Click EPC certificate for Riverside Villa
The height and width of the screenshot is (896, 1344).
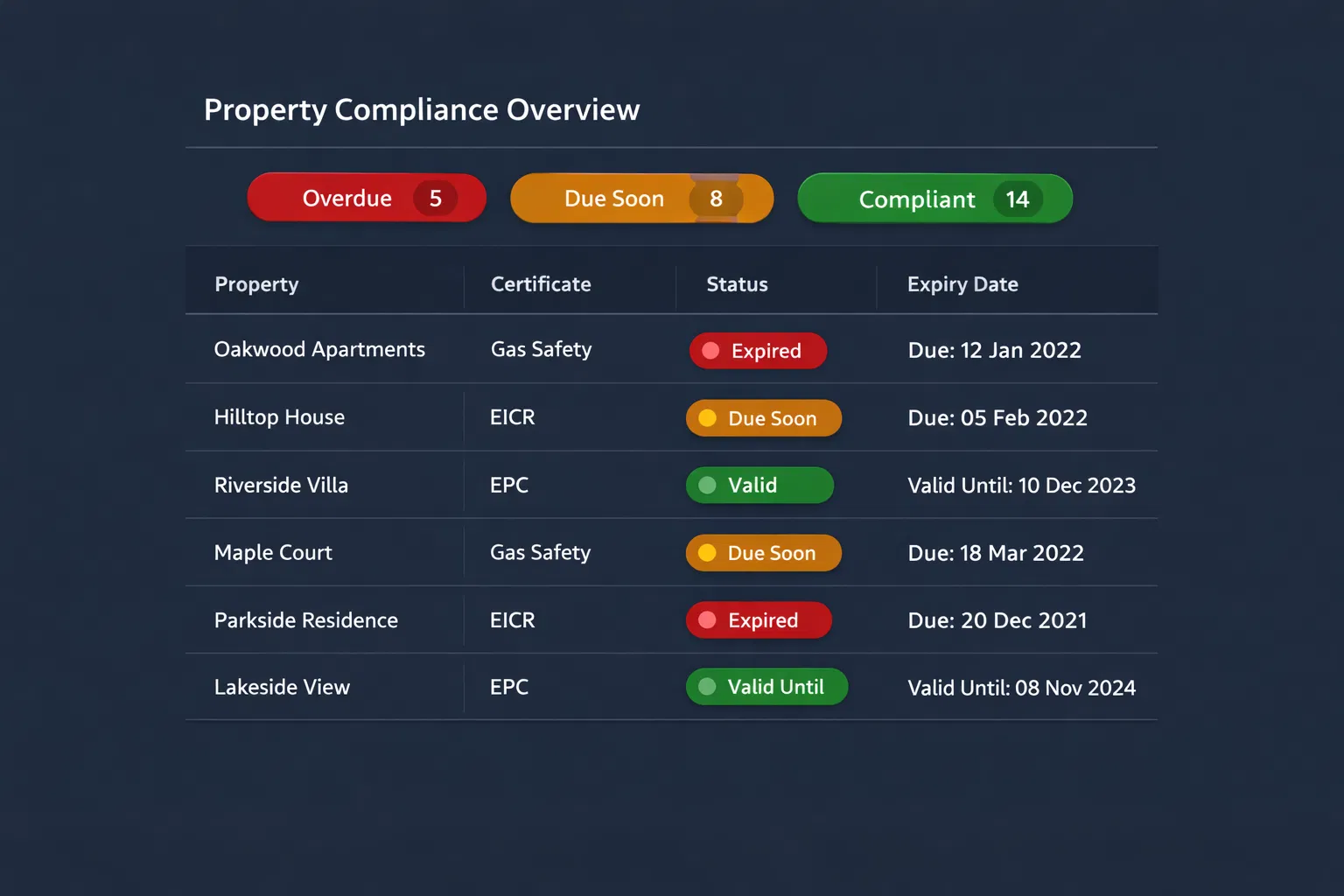click(509, 485)
